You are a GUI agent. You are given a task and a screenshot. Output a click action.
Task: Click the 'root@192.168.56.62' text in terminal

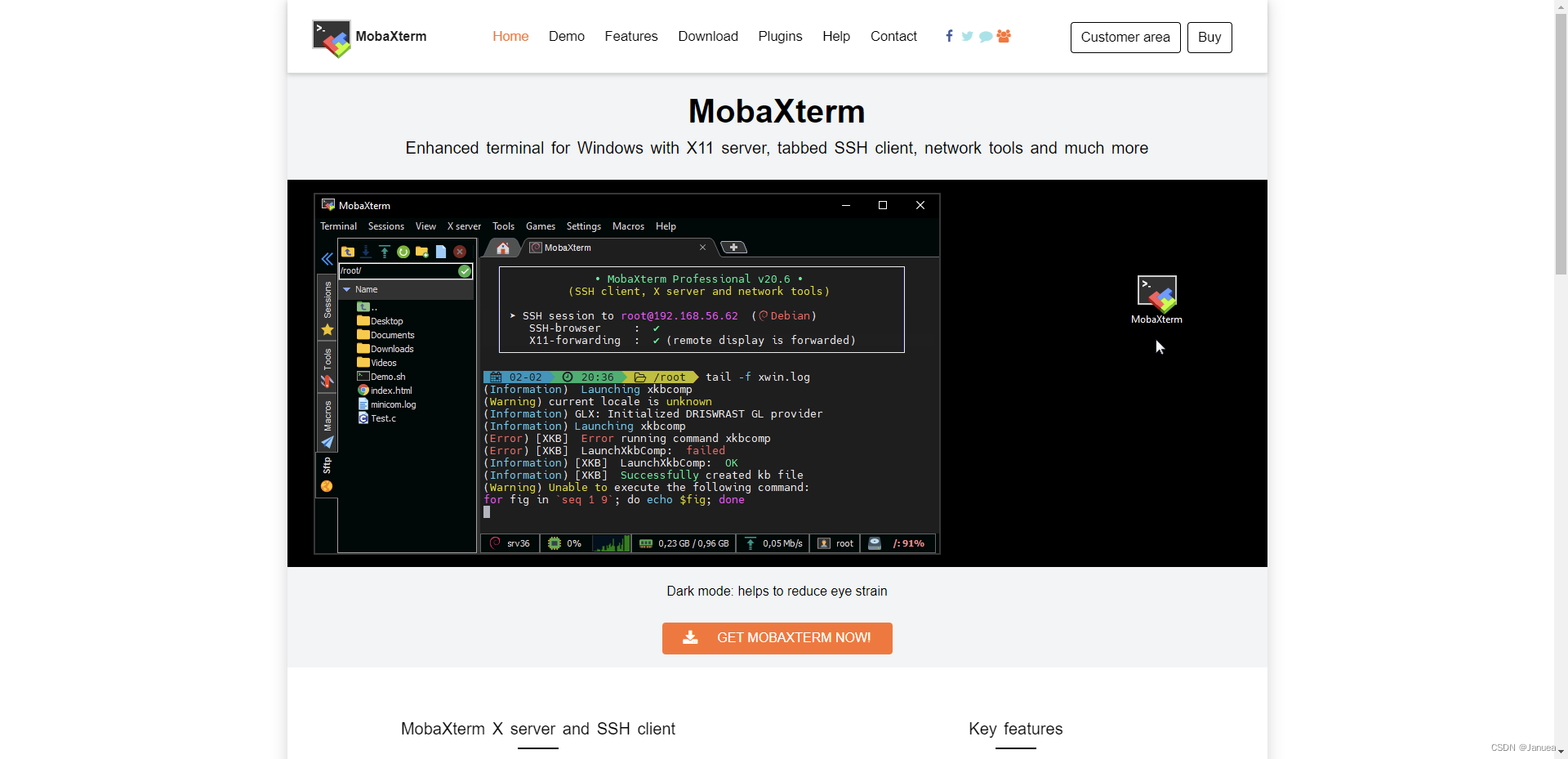point(679,316)
